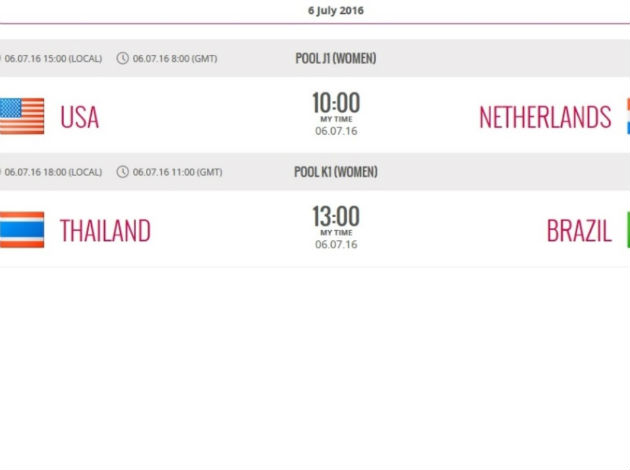Click the Netherlands flag at right edge

626,116
